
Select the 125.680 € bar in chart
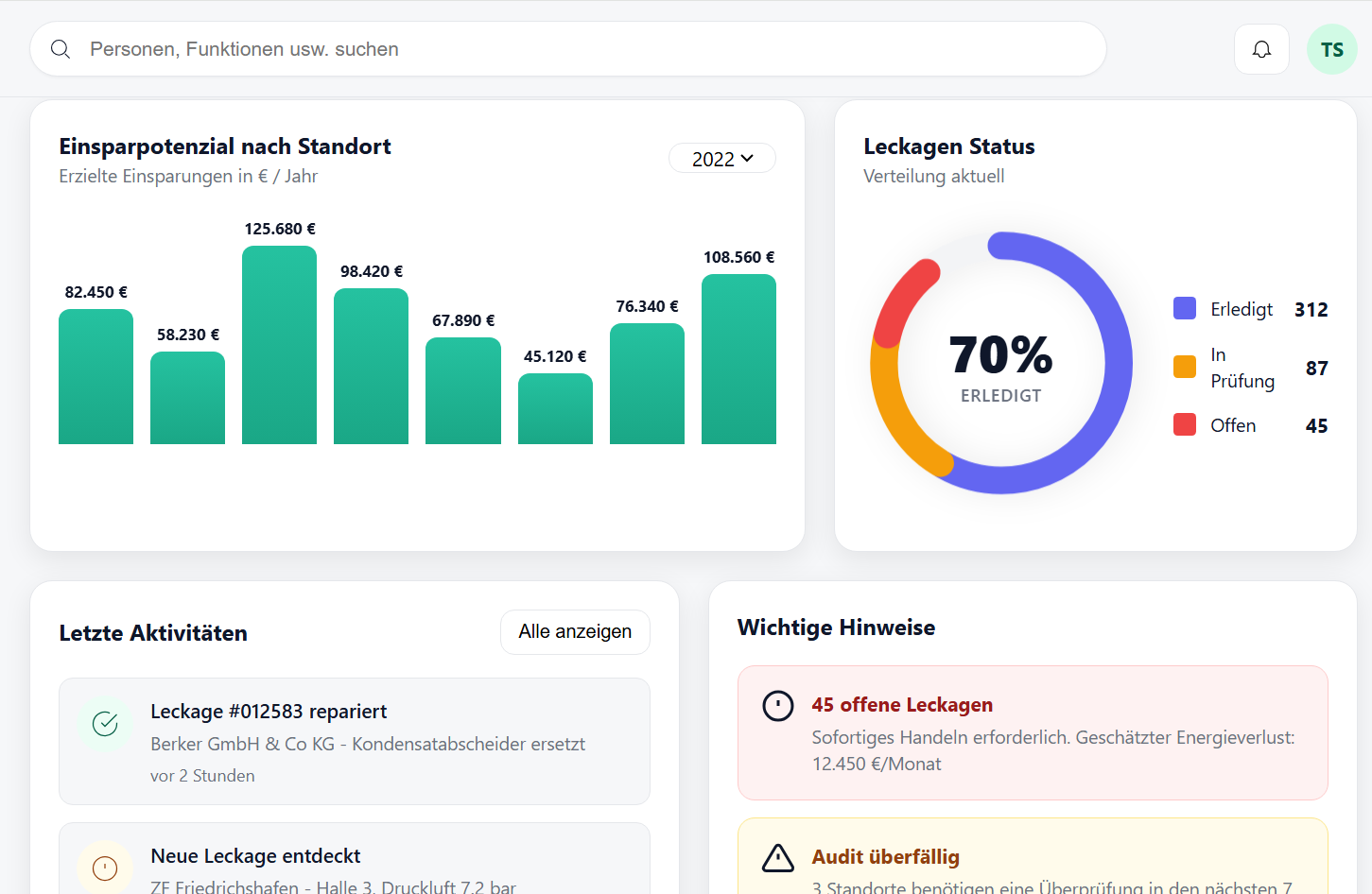[279, 345]
